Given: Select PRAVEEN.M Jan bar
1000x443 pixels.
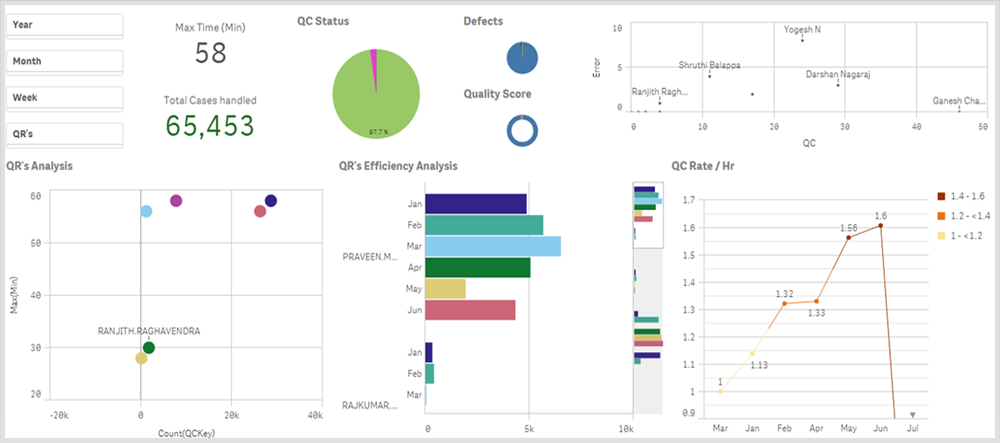Looking at the screenshot, I should (x=476, y=204).
